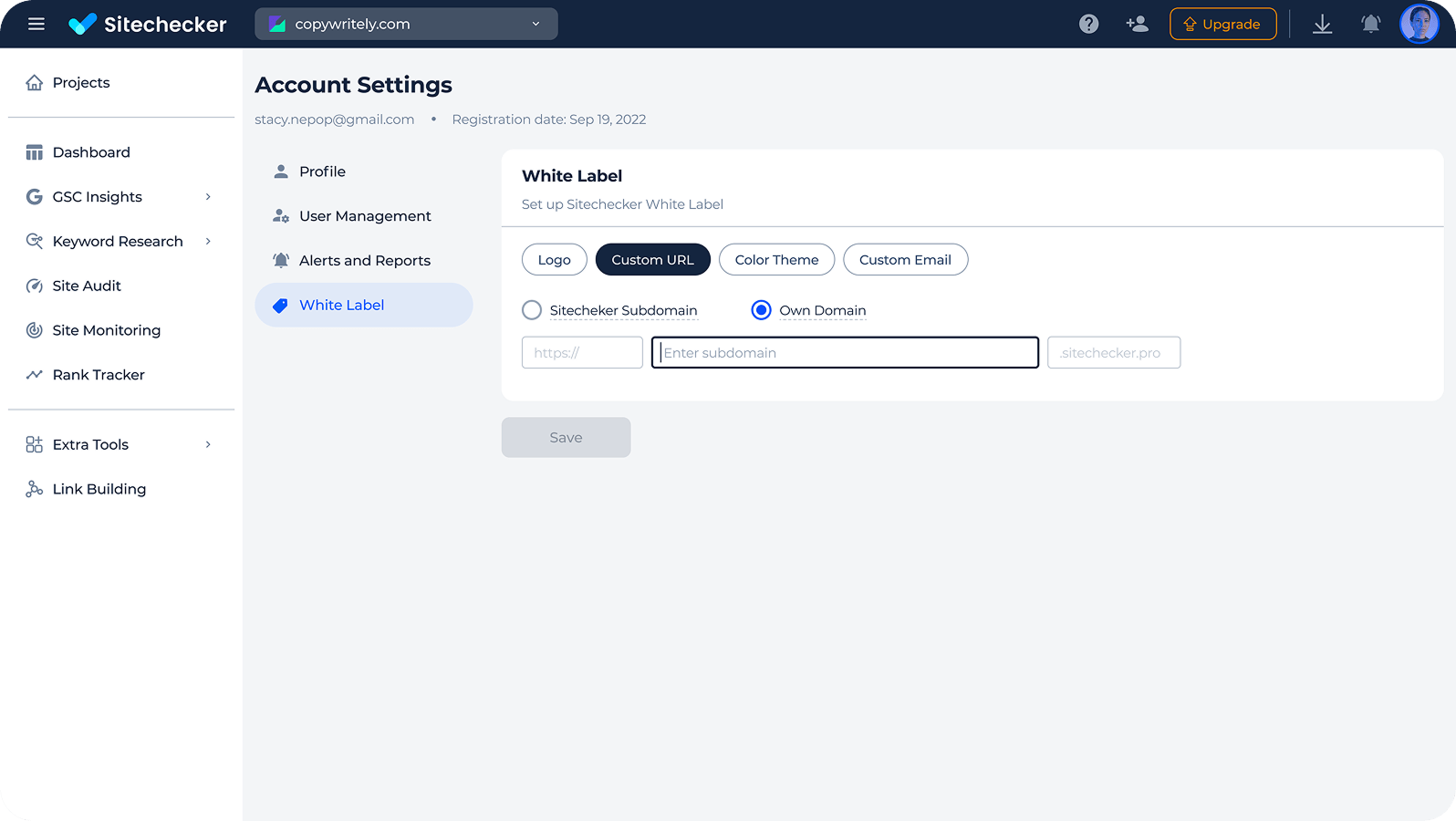
Task: Click the Enter subdomain input field
Action: coord(845,353)
